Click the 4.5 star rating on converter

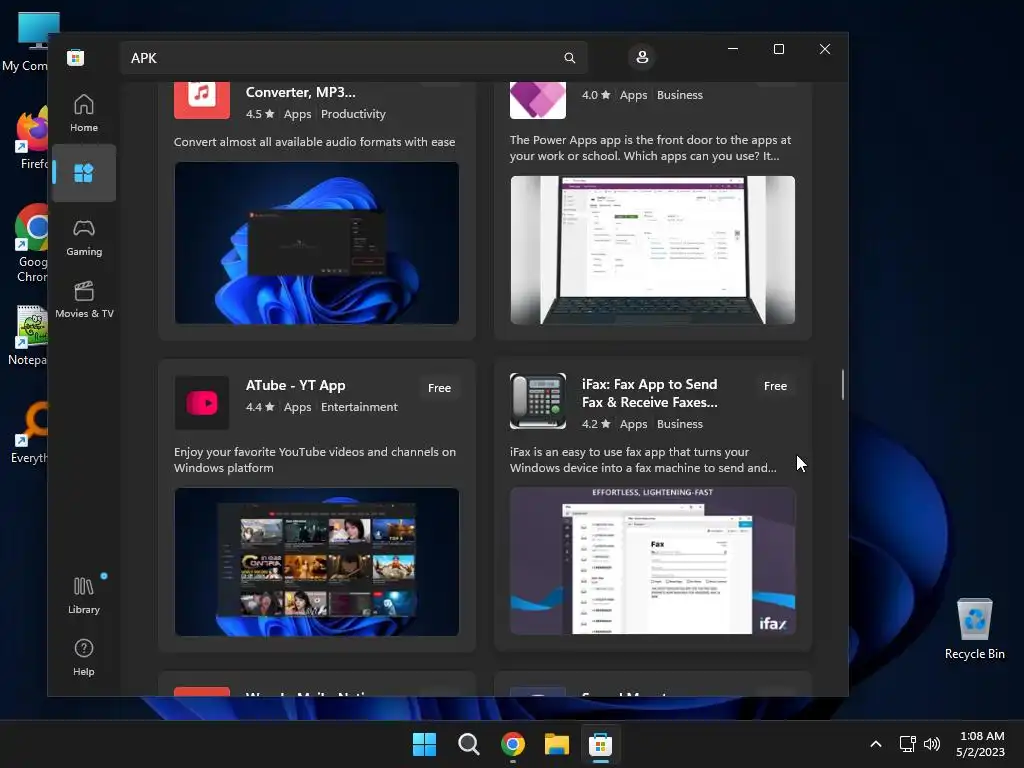(x=260, y=114)
